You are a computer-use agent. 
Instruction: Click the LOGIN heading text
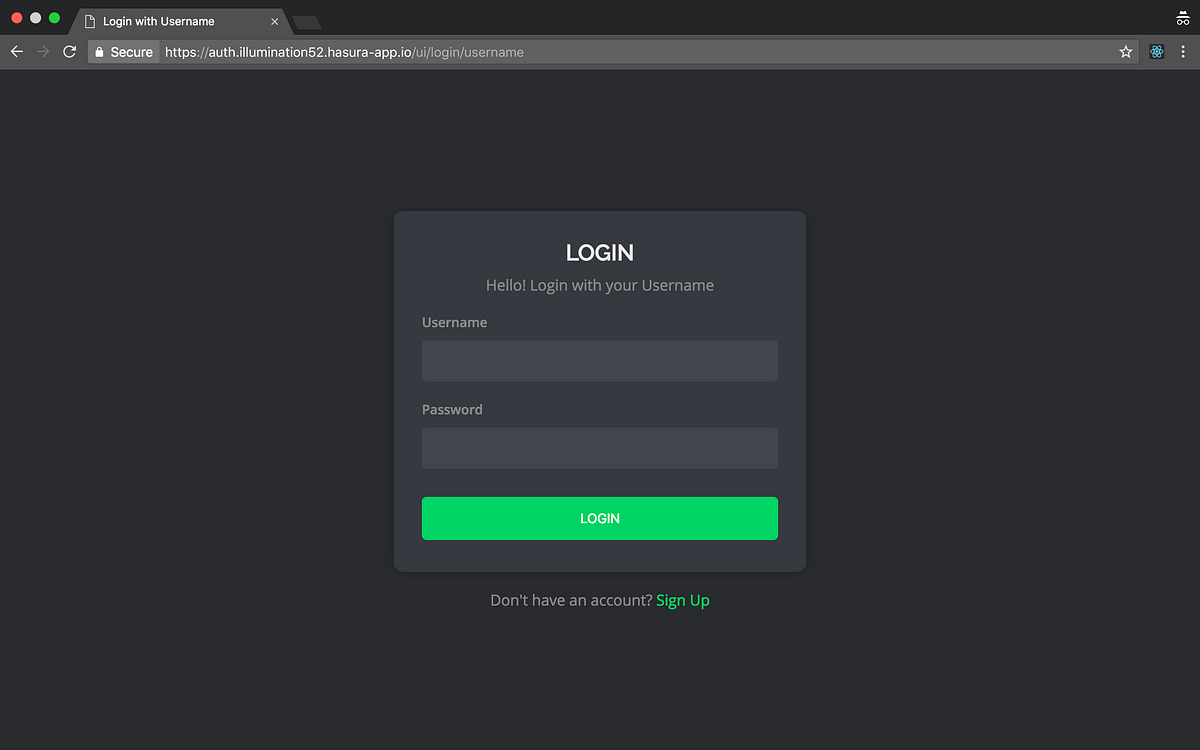[599, 253]
